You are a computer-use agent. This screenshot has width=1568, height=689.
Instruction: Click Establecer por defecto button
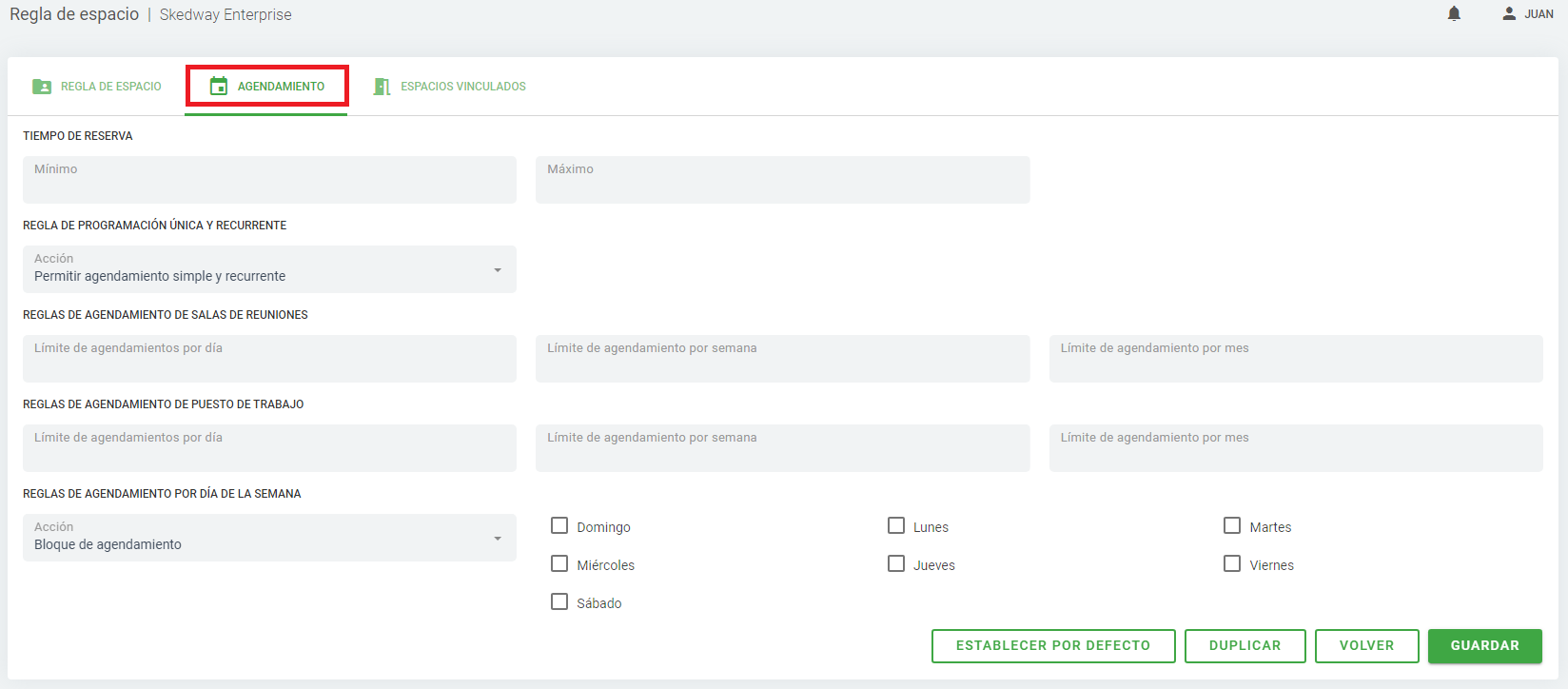(x=1053, y=645)
